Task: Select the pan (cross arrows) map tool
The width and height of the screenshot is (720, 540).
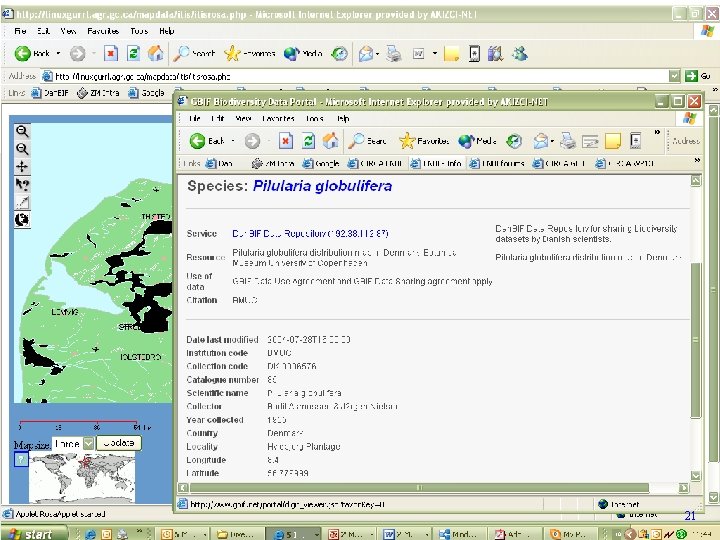Action: (22, 167)
